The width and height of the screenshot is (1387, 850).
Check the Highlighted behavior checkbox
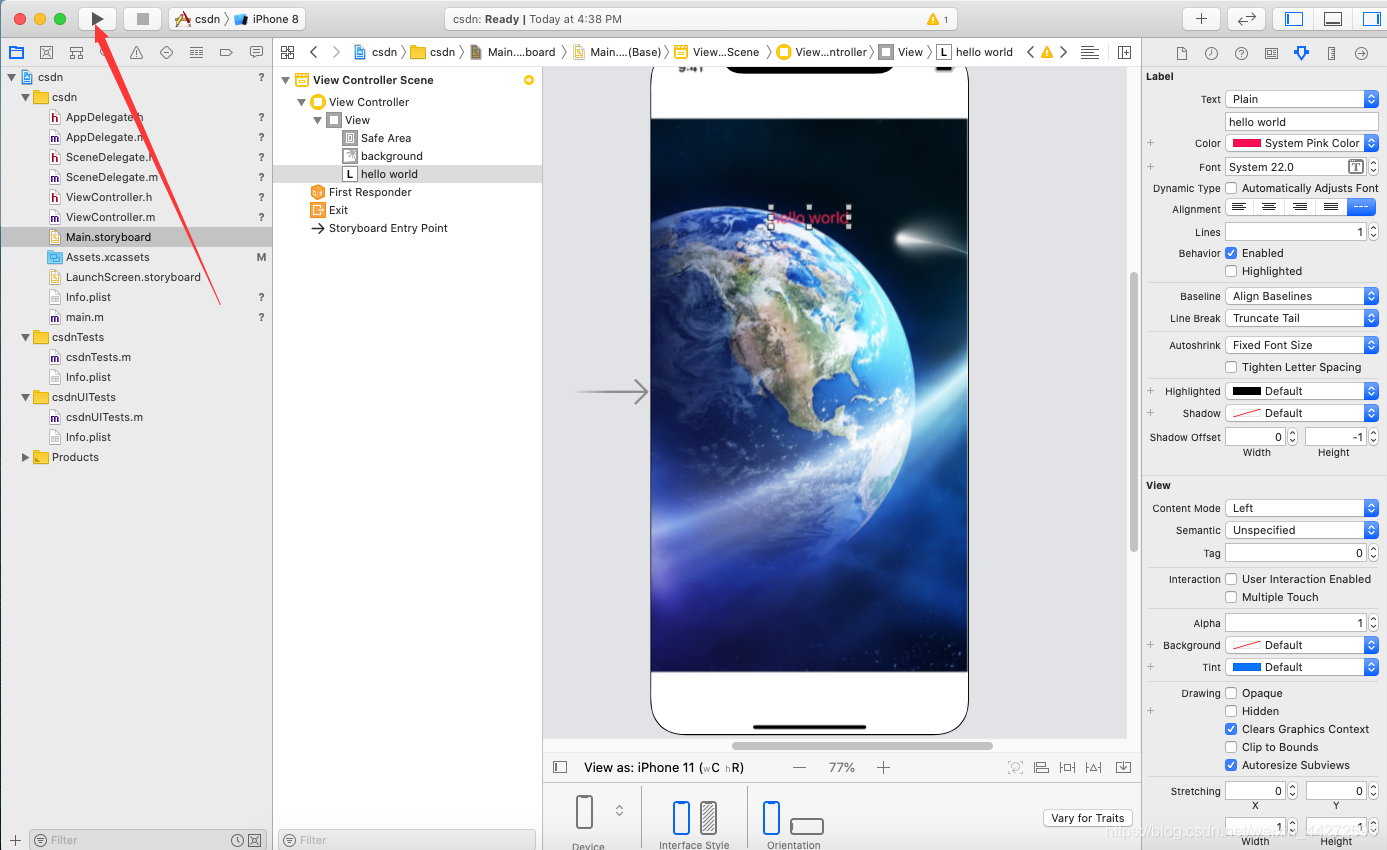click(1231, 271)
